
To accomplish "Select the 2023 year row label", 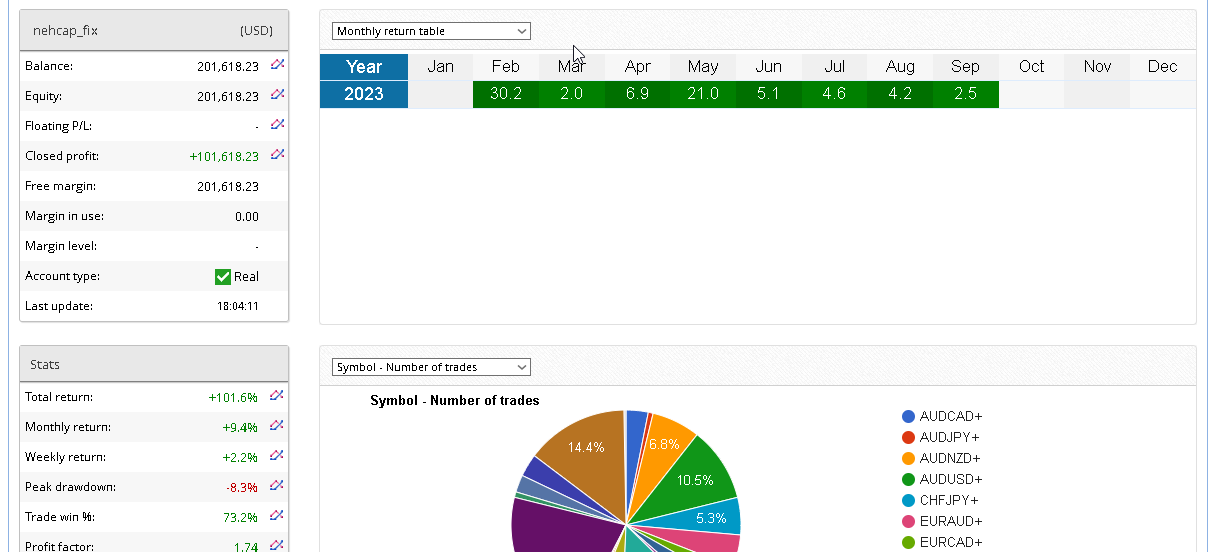I will (x=364, y=94).
